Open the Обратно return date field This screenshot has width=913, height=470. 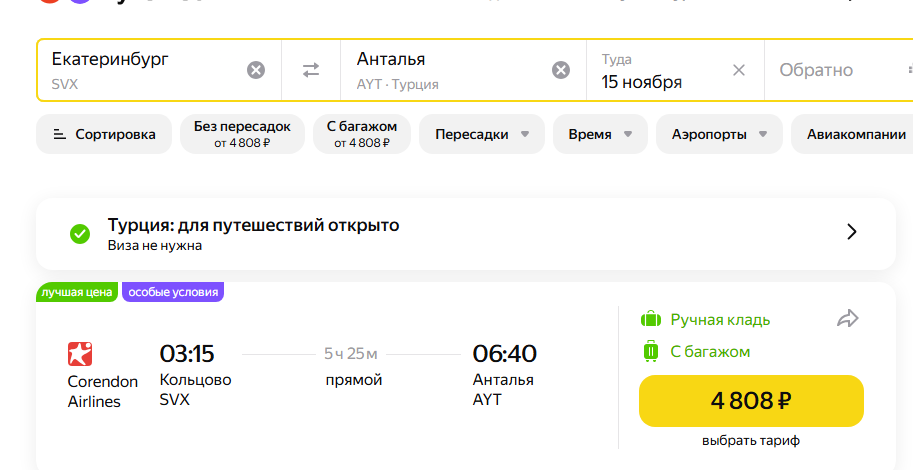(x=830, y=70)
